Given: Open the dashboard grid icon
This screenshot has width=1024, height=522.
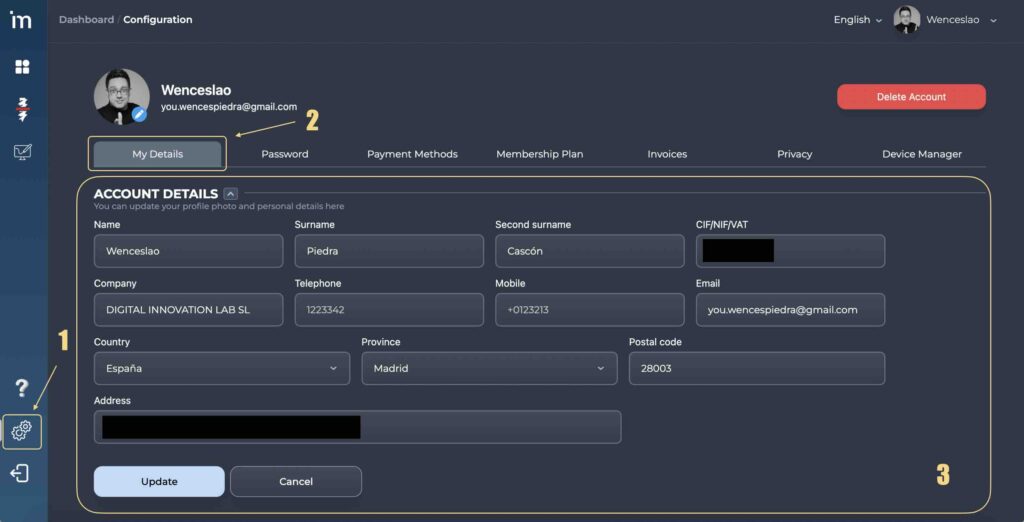Looking at the screenshot, I should click(22, 67).
